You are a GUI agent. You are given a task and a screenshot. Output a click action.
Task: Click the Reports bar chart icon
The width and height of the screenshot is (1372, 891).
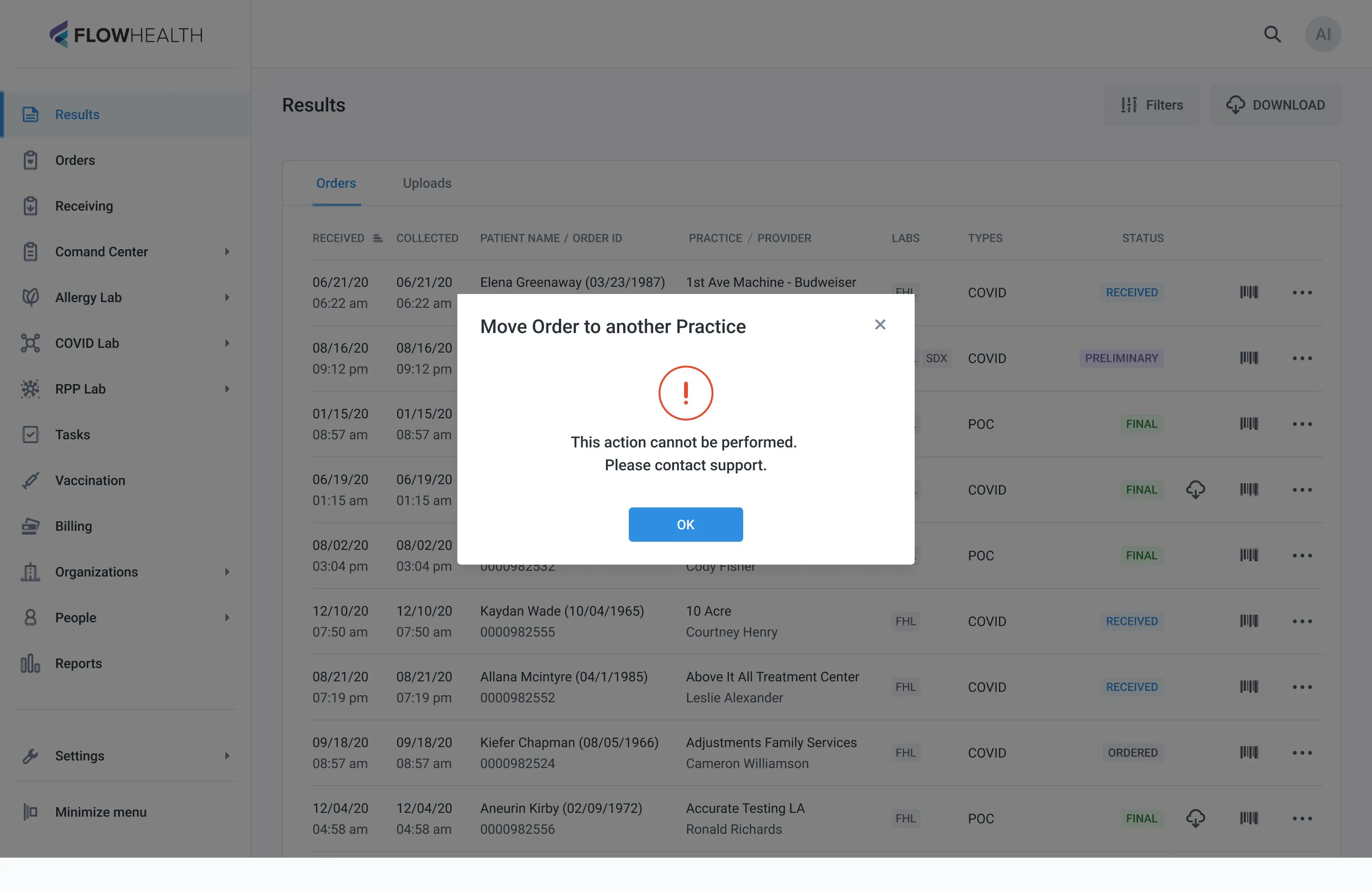pos(30,663)
